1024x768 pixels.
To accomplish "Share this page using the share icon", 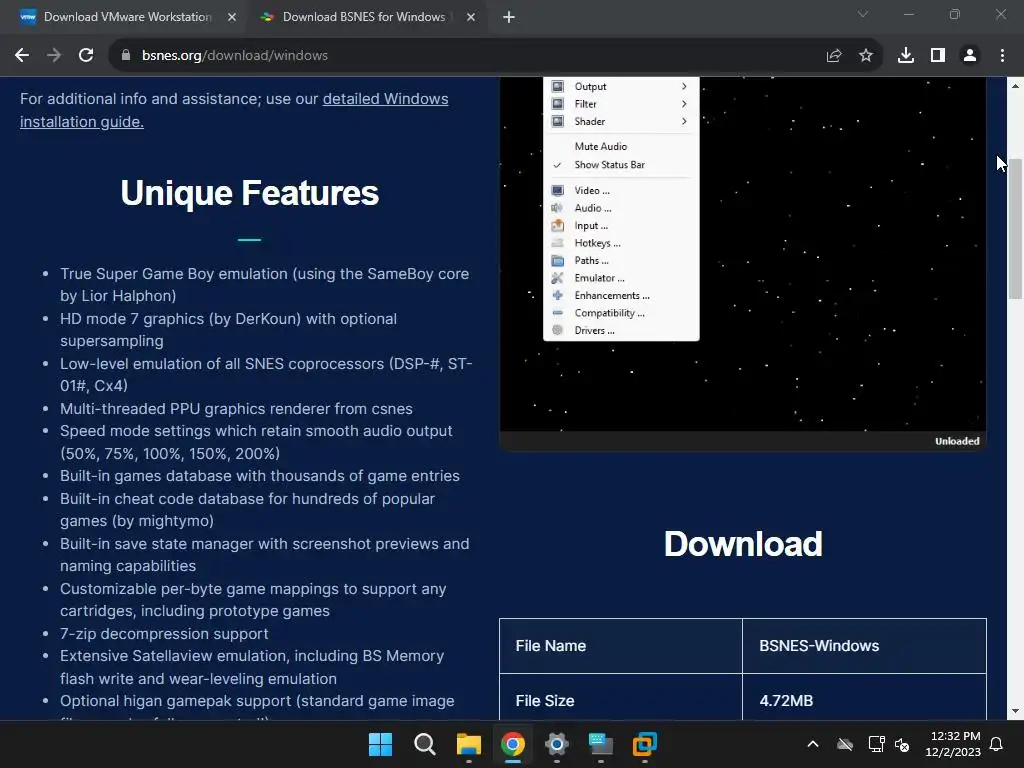I will click(834, 56).
